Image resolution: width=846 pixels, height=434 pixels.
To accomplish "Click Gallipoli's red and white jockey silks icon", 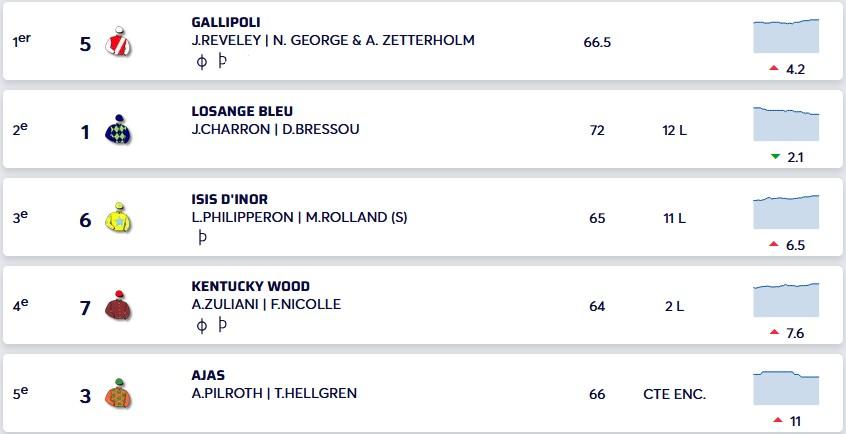I will pyautogui.click(x=119, y=42).
